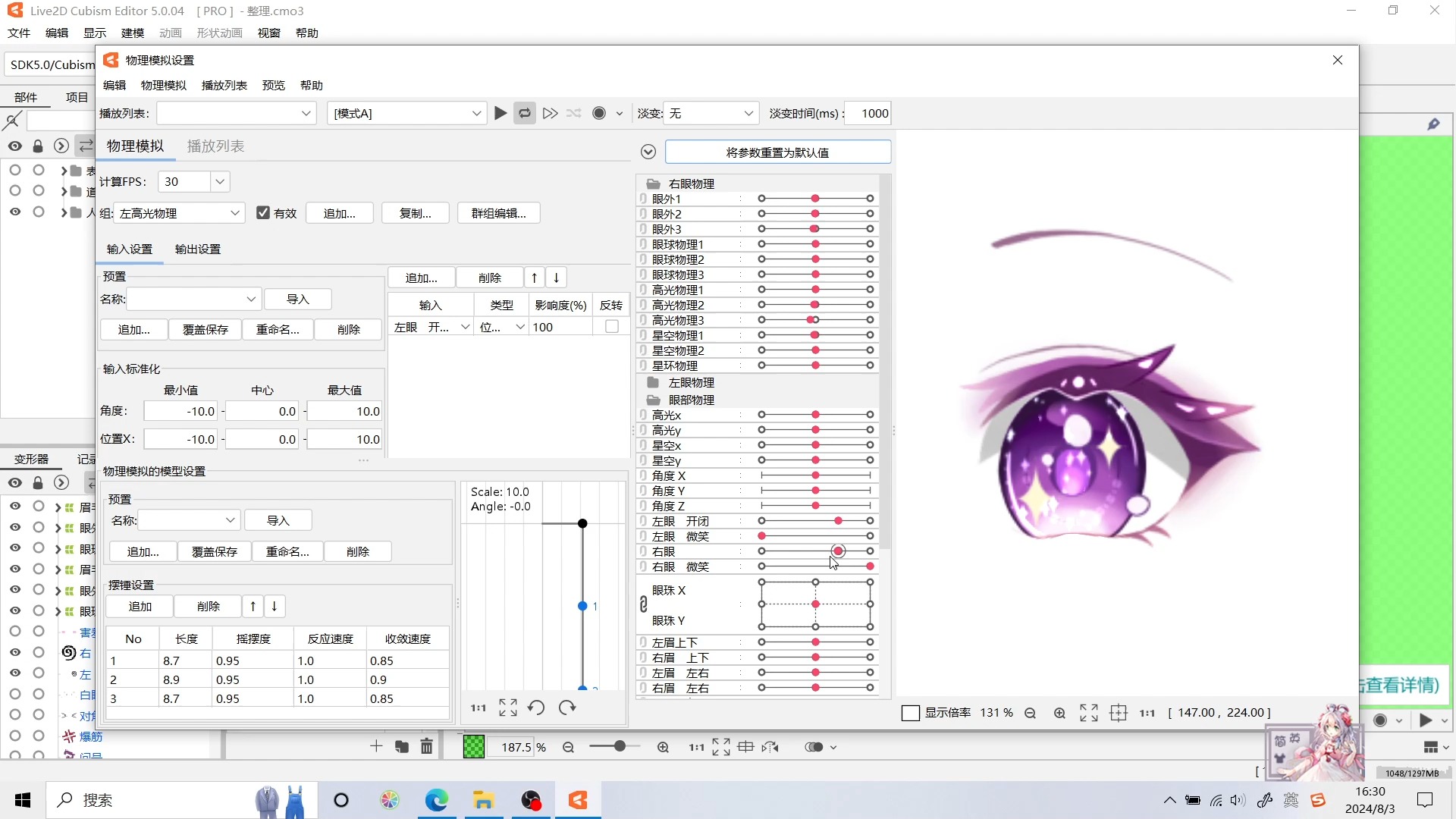Viewport: 1456px width, 819px height.
Task: Open the 淡变 dropdown
Action: [711, 114]
